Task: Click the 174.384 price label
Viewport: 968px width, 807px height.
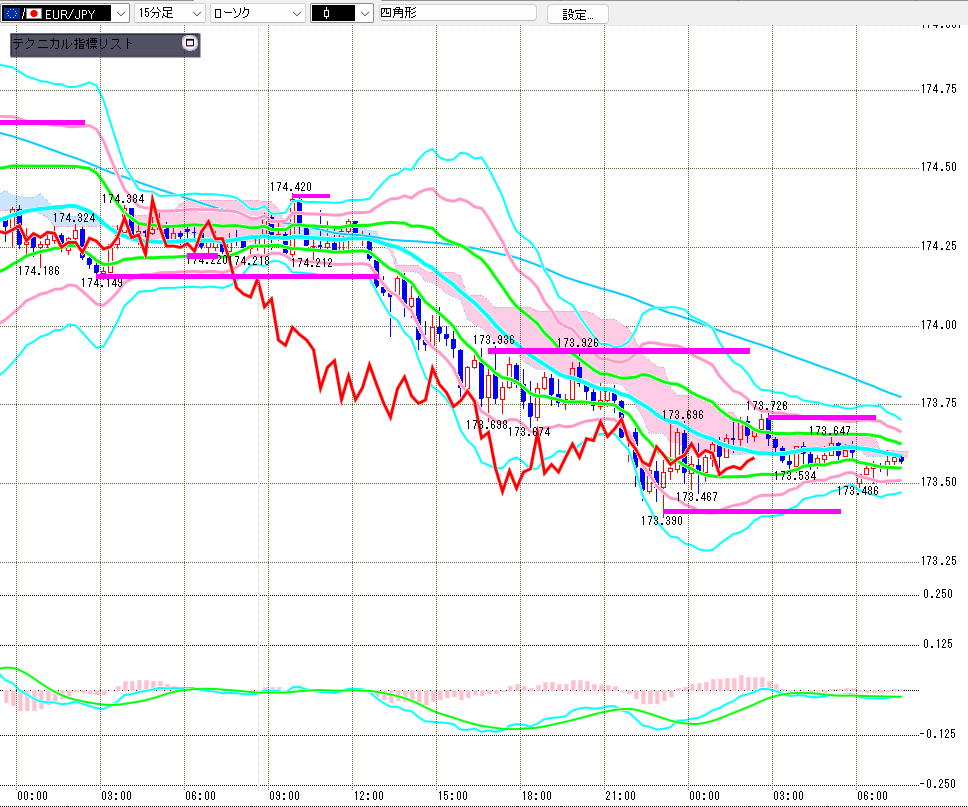Action: pyautogui.click(x=123, y=199)
